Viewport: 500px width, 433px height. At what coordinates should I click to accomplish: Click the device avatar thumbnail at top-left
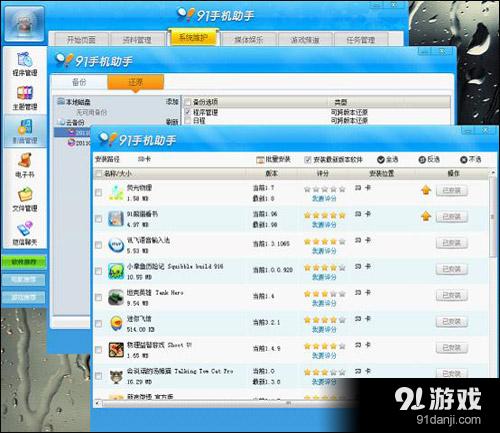click(x=24, y=23)
